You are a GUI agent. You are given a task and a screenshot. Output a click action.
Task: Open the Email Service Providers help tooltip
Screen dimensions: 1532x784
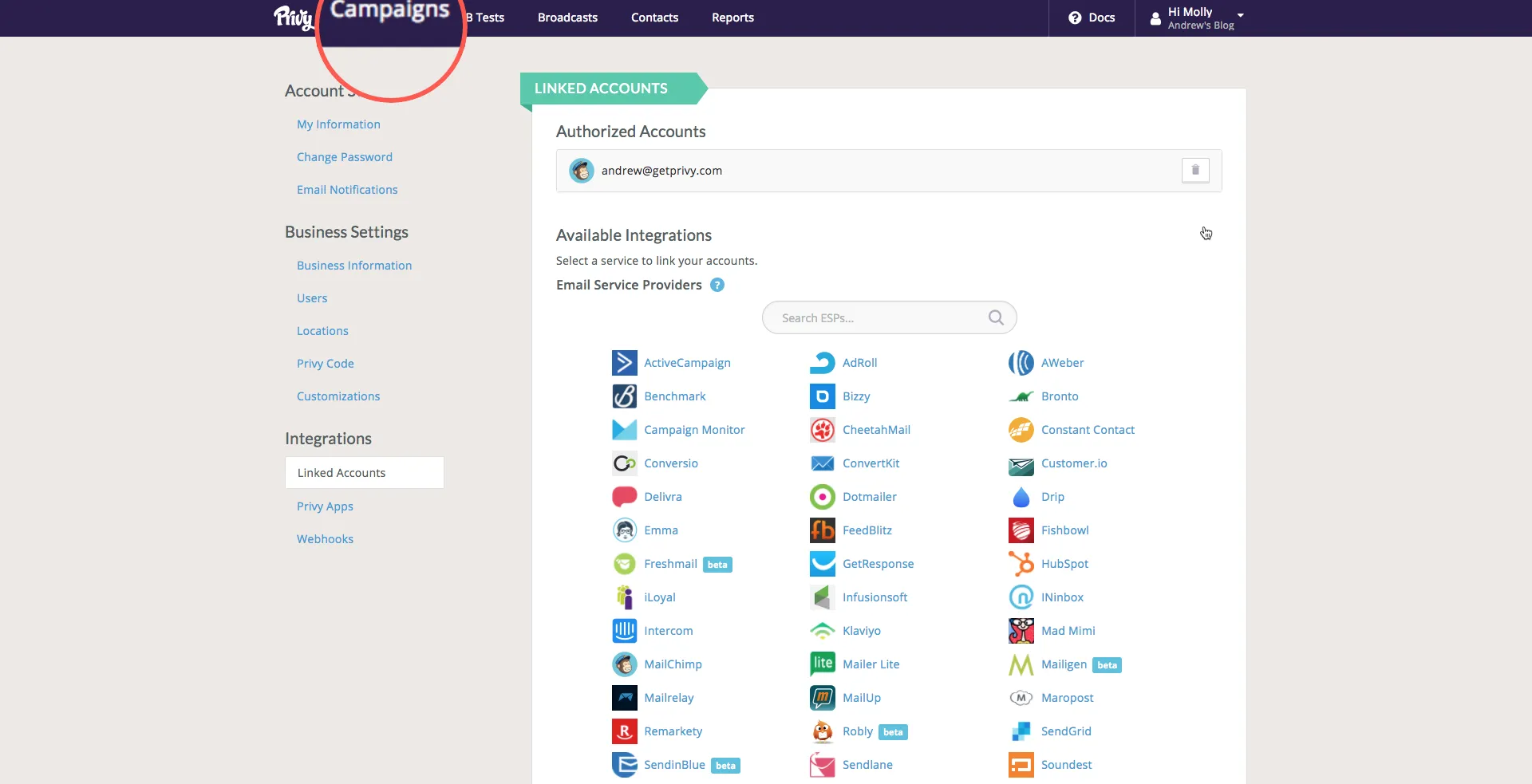tap(717, 285)
